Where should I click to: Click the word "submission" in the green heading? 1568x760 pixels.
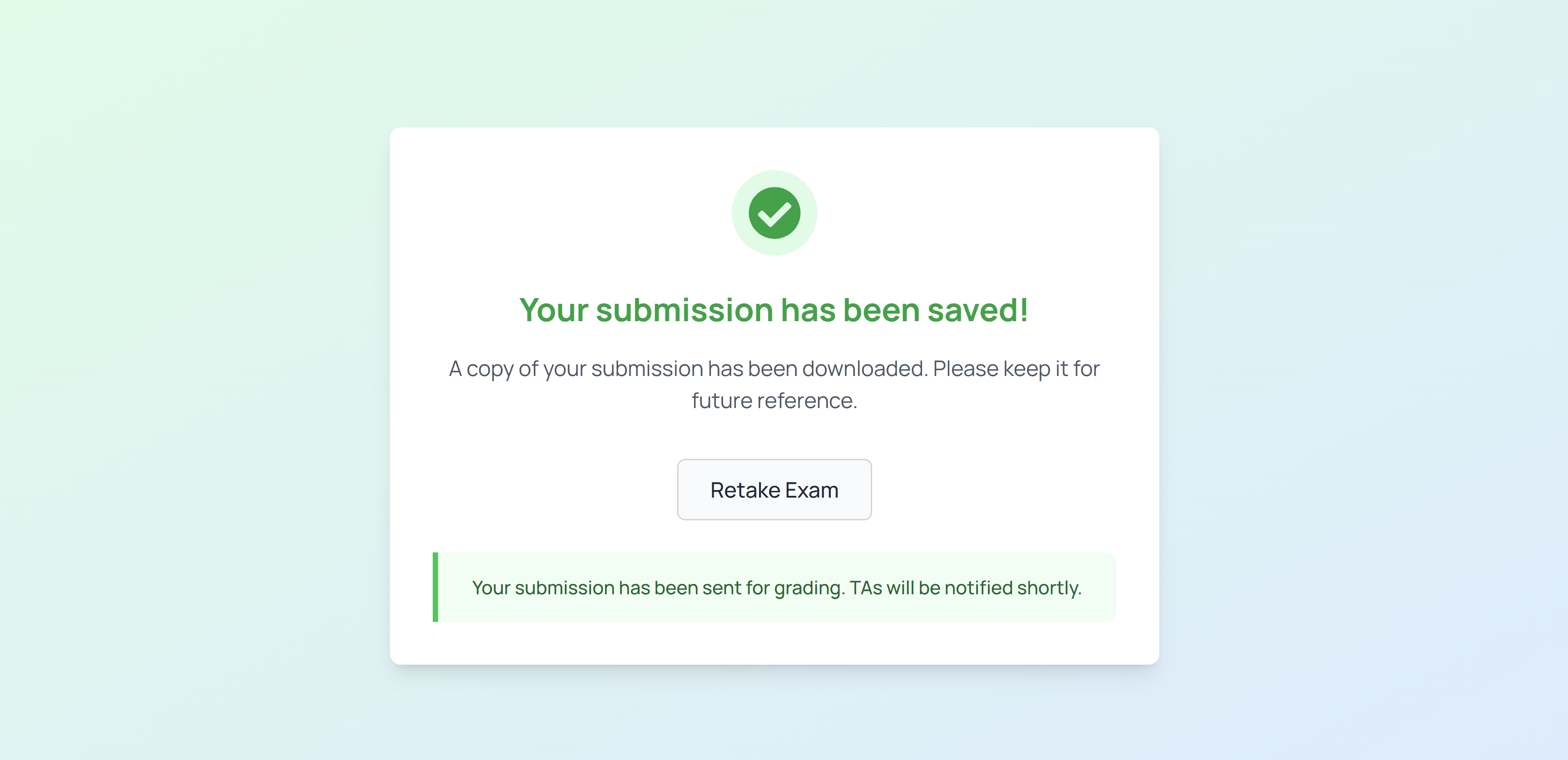click(x=684, y=310)
